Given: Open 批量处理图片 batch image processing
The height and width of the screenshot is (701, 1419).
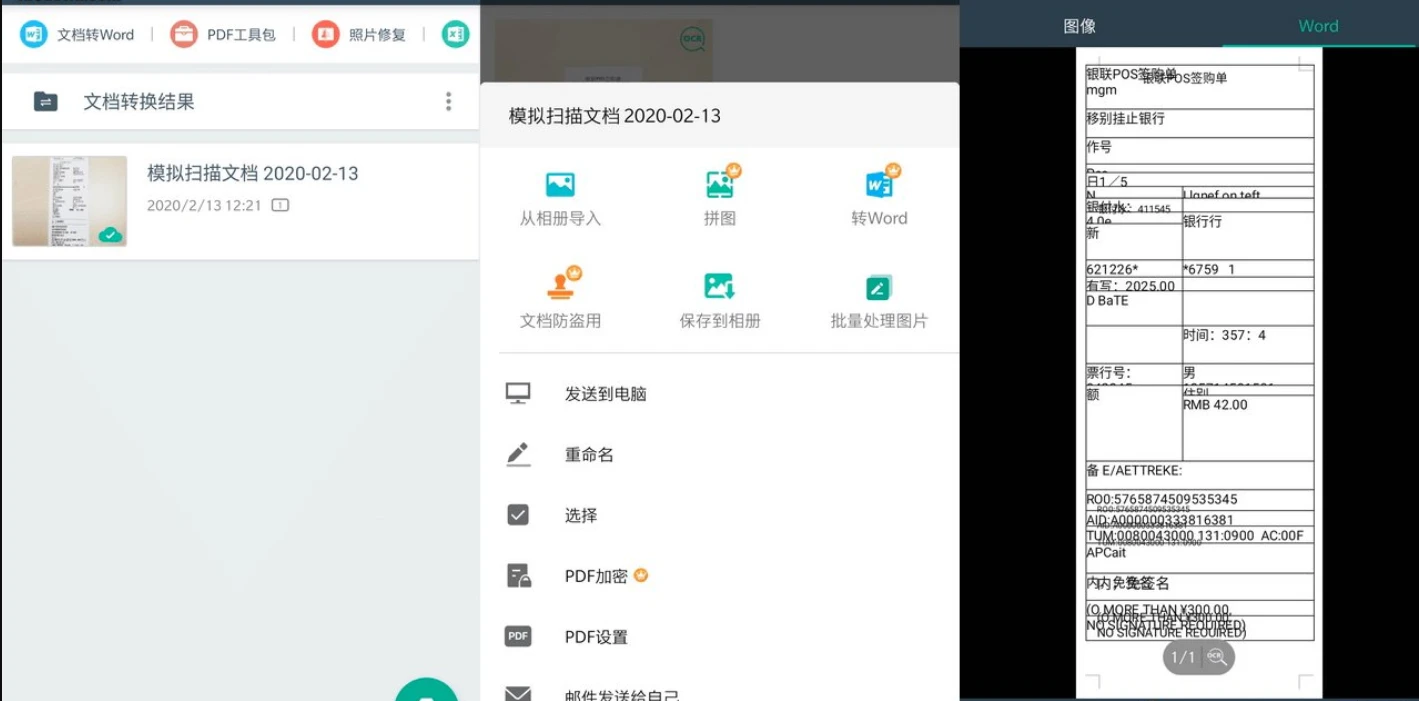Looking at the screenshot, I should pos(878,299).
